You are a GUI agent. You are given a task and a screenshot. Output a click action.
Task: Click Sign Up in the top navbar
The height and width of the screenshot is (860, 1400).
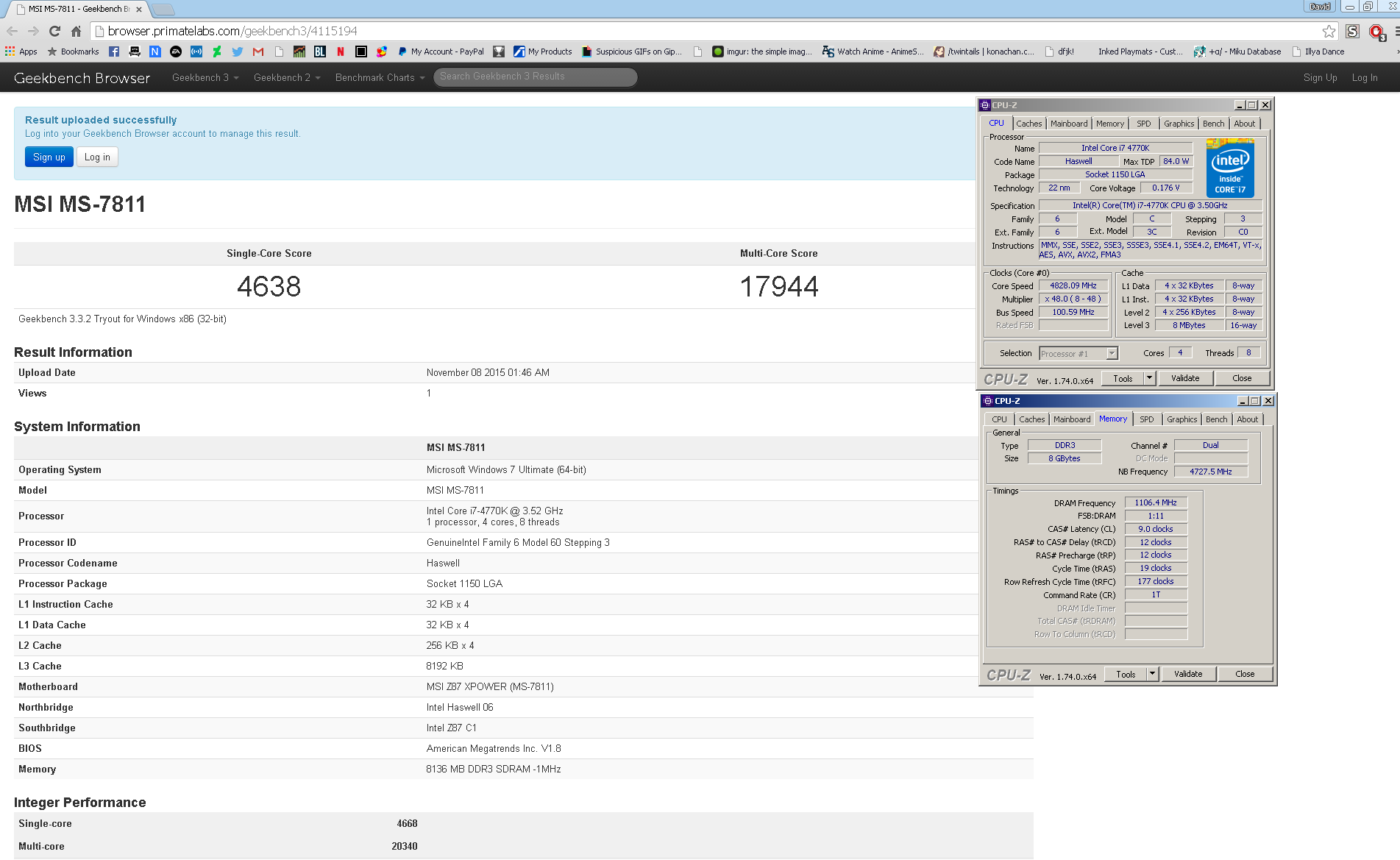[x=1320, y=77]
